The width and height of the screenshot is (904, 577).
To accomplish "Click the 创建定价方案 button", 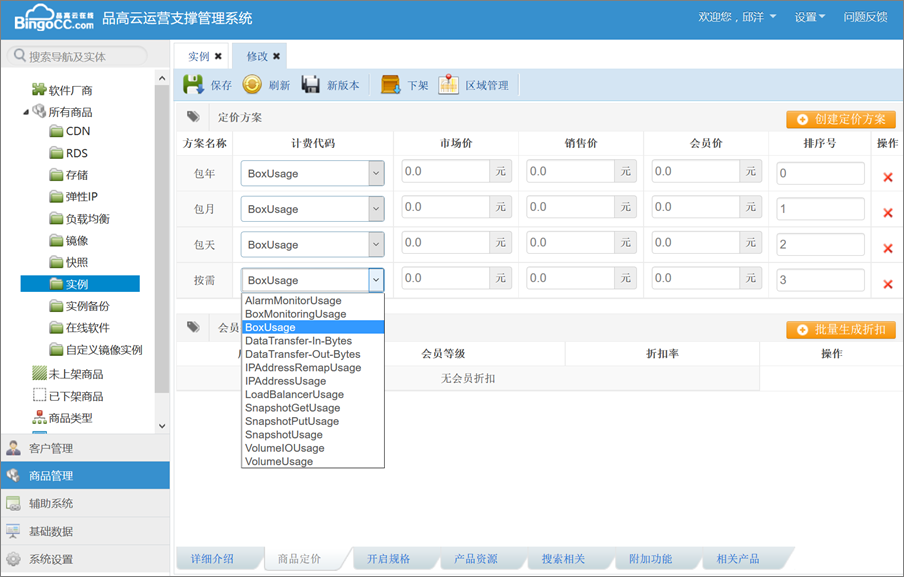I will [x=841, y=119].
